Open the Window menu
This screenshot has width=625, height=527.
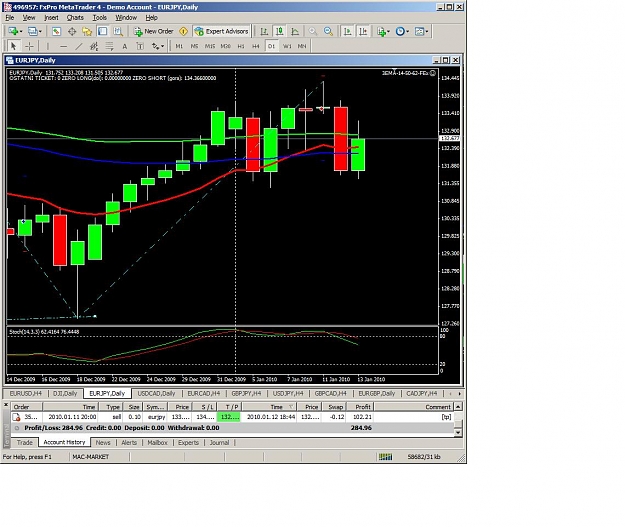126,18
